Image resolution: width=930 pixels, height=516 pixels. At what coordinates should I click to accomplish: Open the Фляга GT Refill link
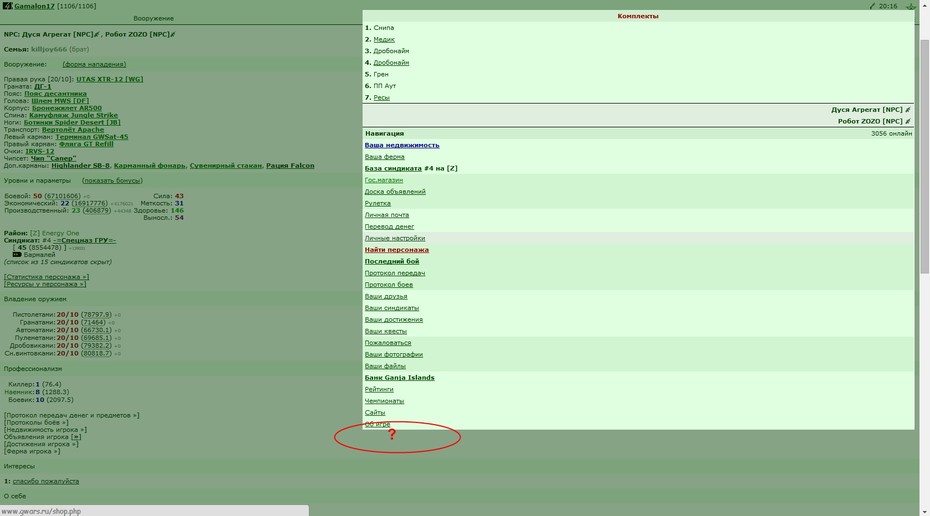click(86, 144)
